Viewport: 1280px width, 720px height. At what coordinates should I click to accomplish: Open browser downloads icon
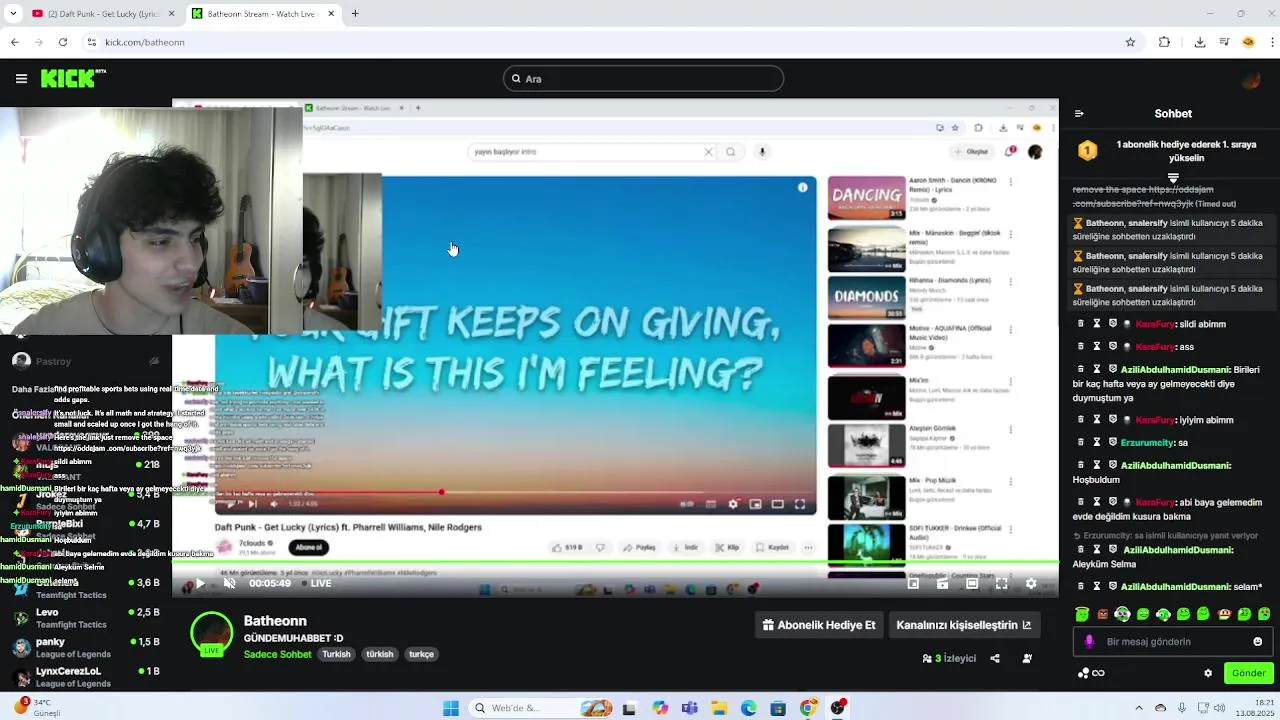pos(1199,42)
